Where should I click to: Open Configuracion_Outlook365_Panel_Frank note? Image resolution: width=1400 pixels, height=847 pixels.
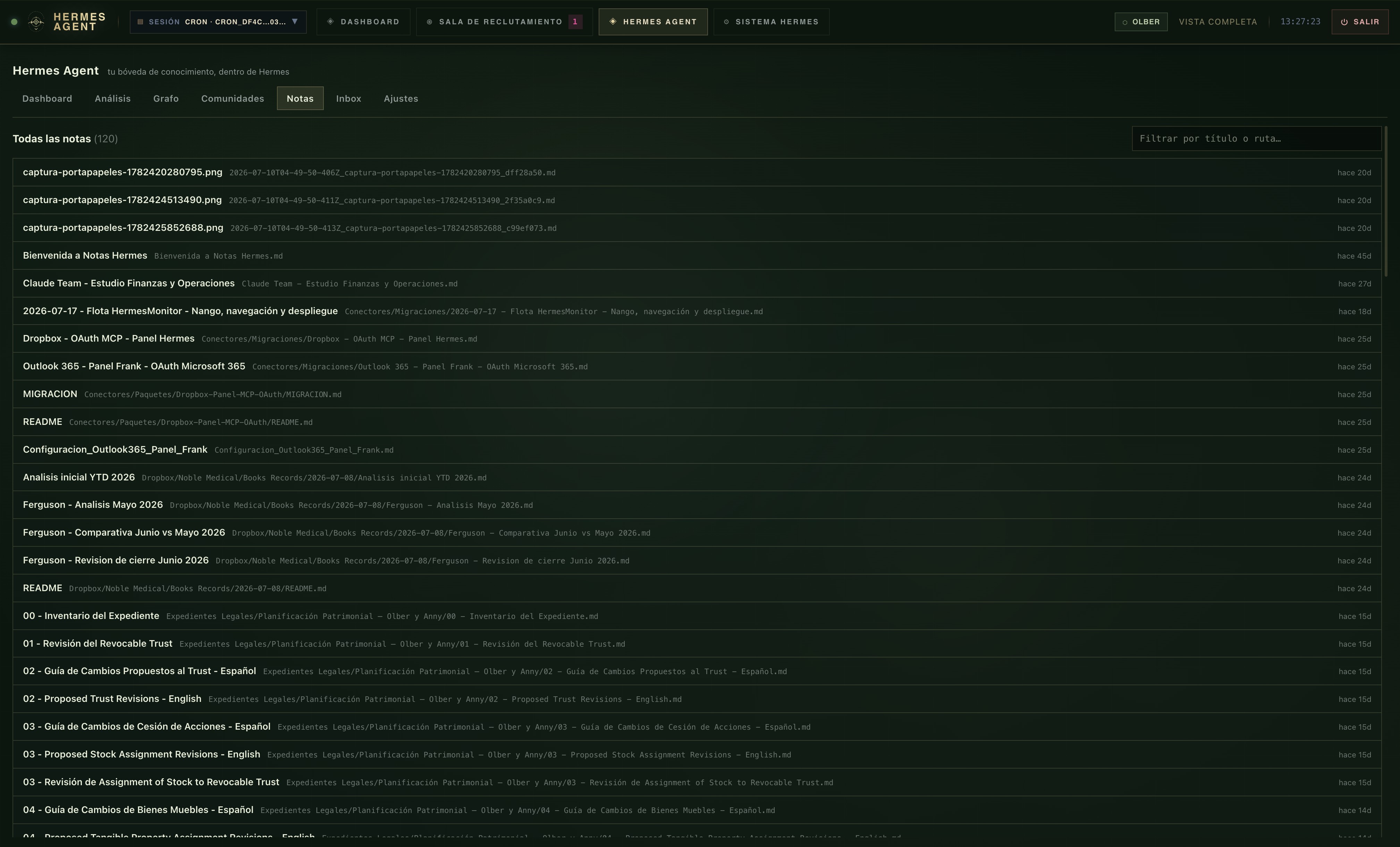[x=697, y=450]
